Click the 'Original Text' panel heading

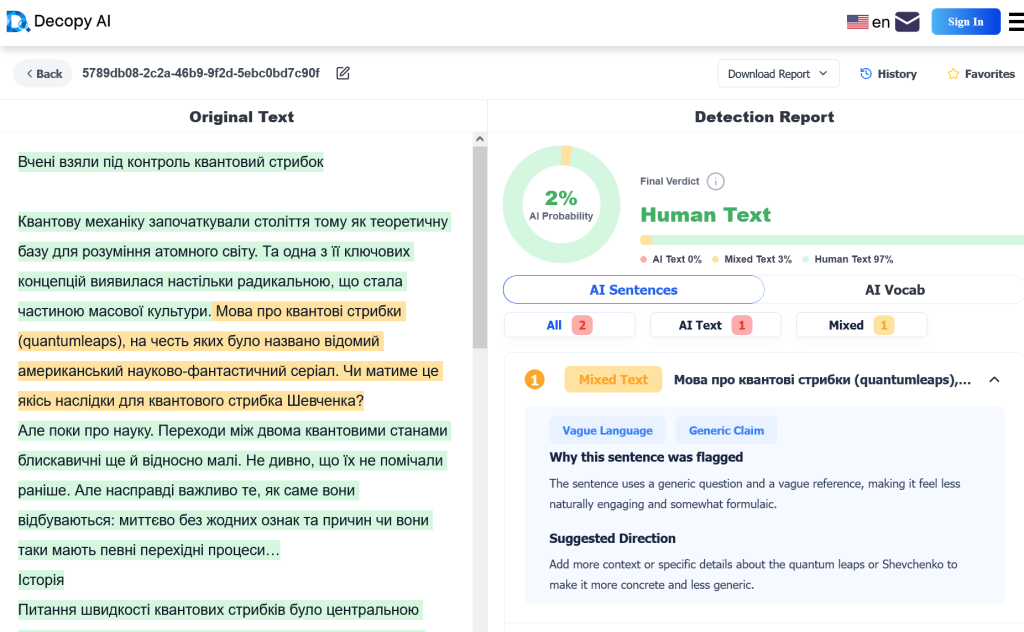(x=242, y=117)
